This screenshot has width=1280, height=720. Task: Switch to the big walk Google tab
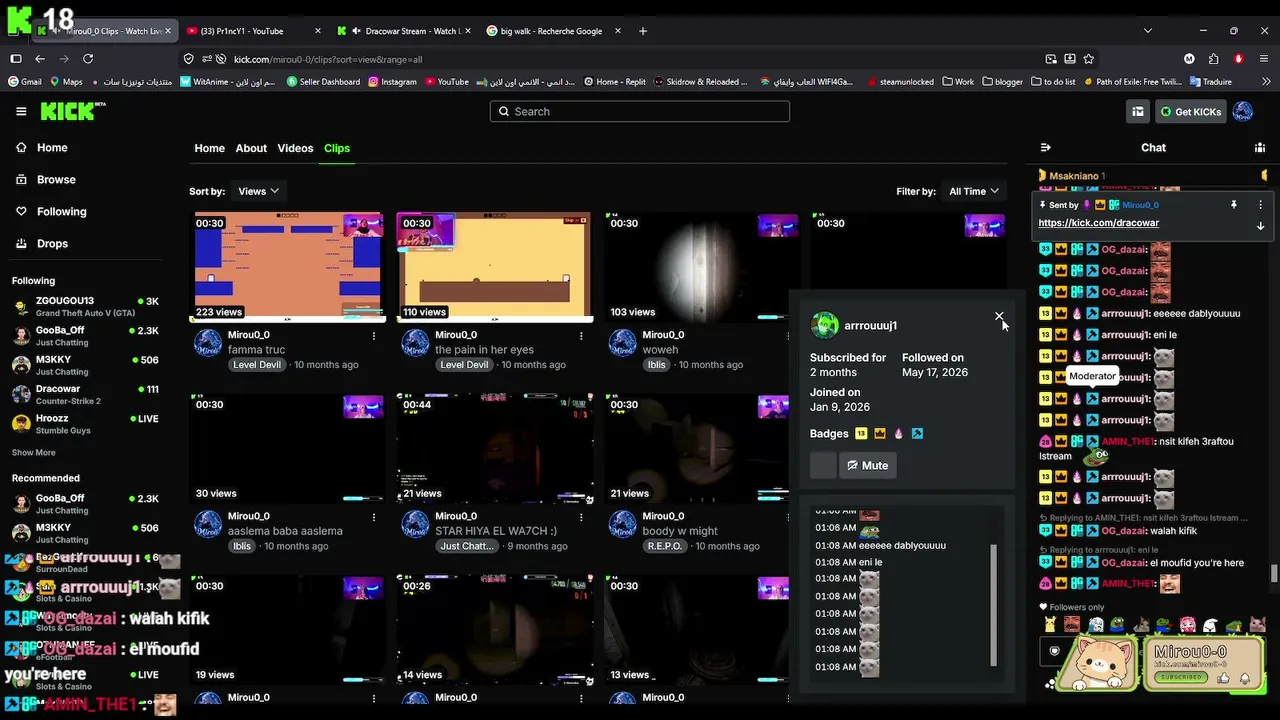(x=552, y=31)
